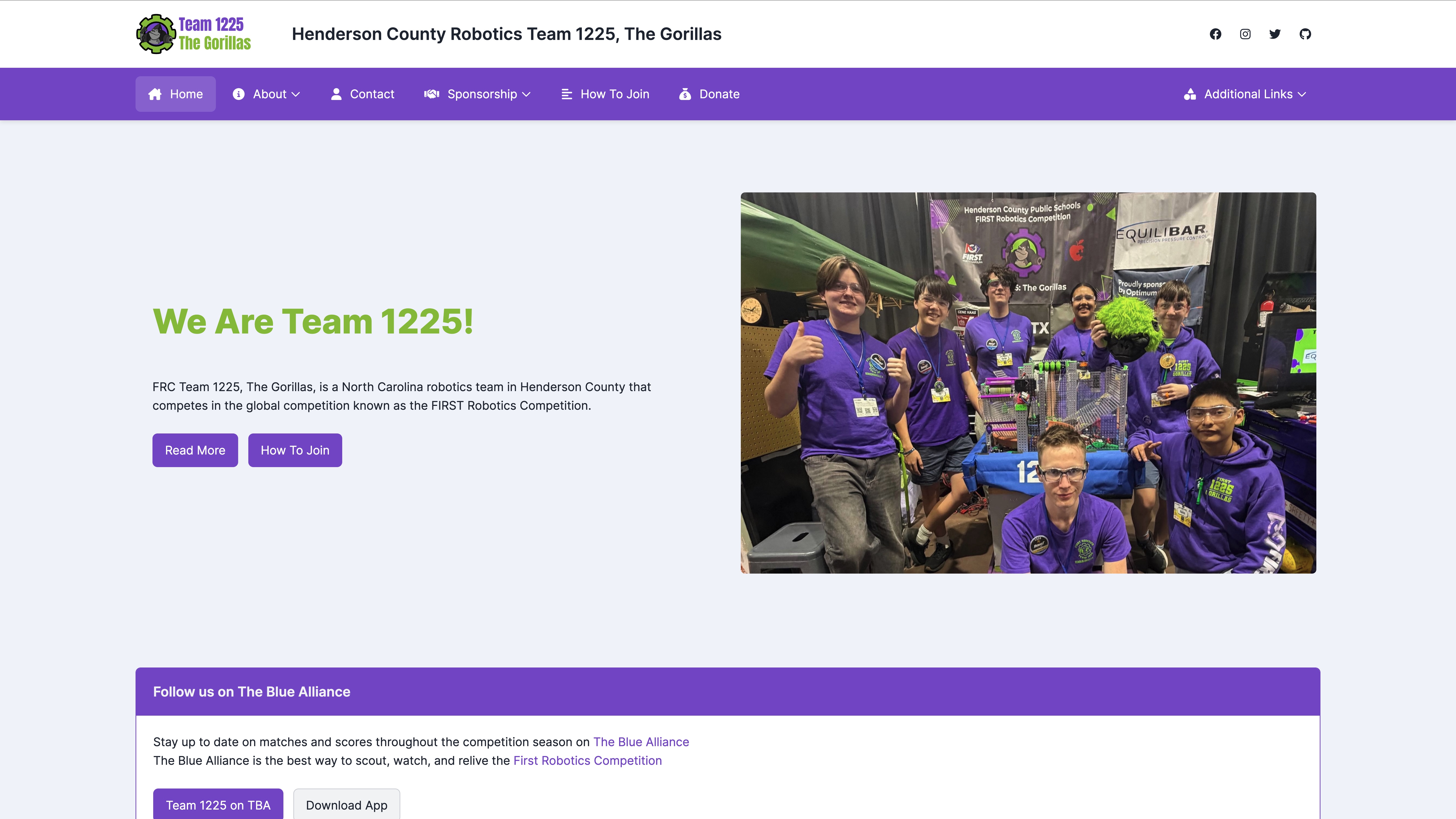Expand the Additional Links dropdown chevron
Screen dimensions: 1456x819
point(1302,94)
